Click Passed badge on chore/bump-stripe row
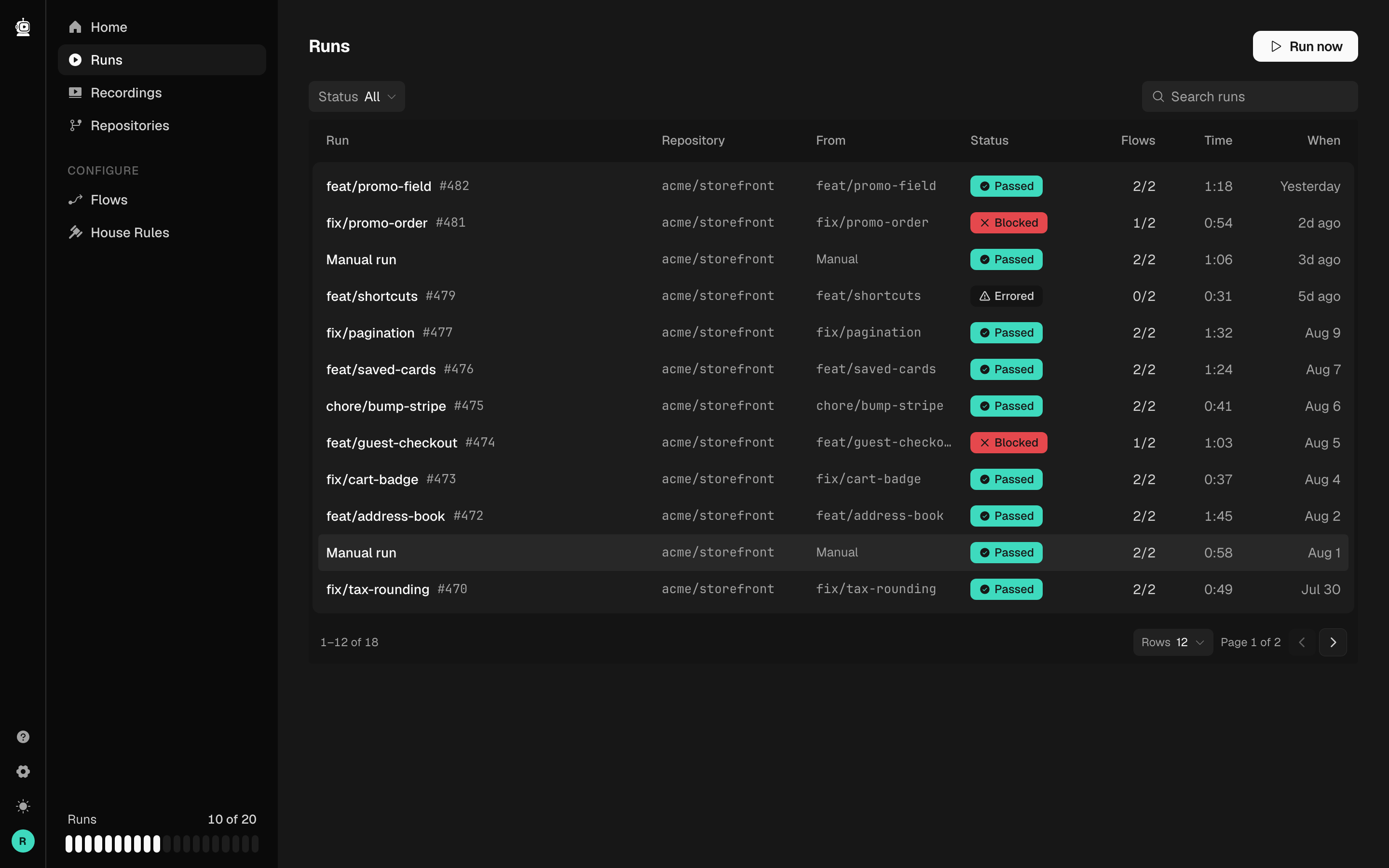This screenshot has height=868, width=1389. (1006, 406)
